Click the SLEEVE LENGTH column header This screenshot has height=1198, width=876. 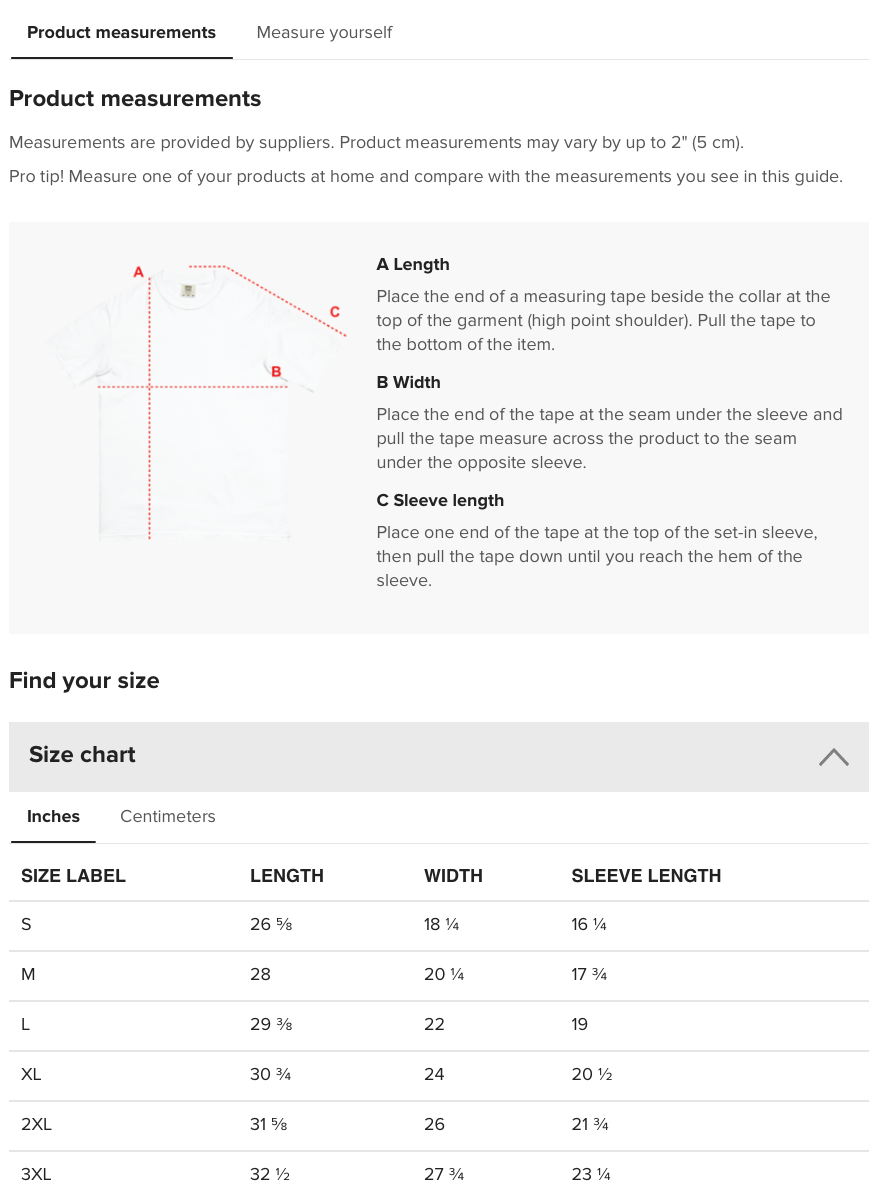click(x=646, y=876)
